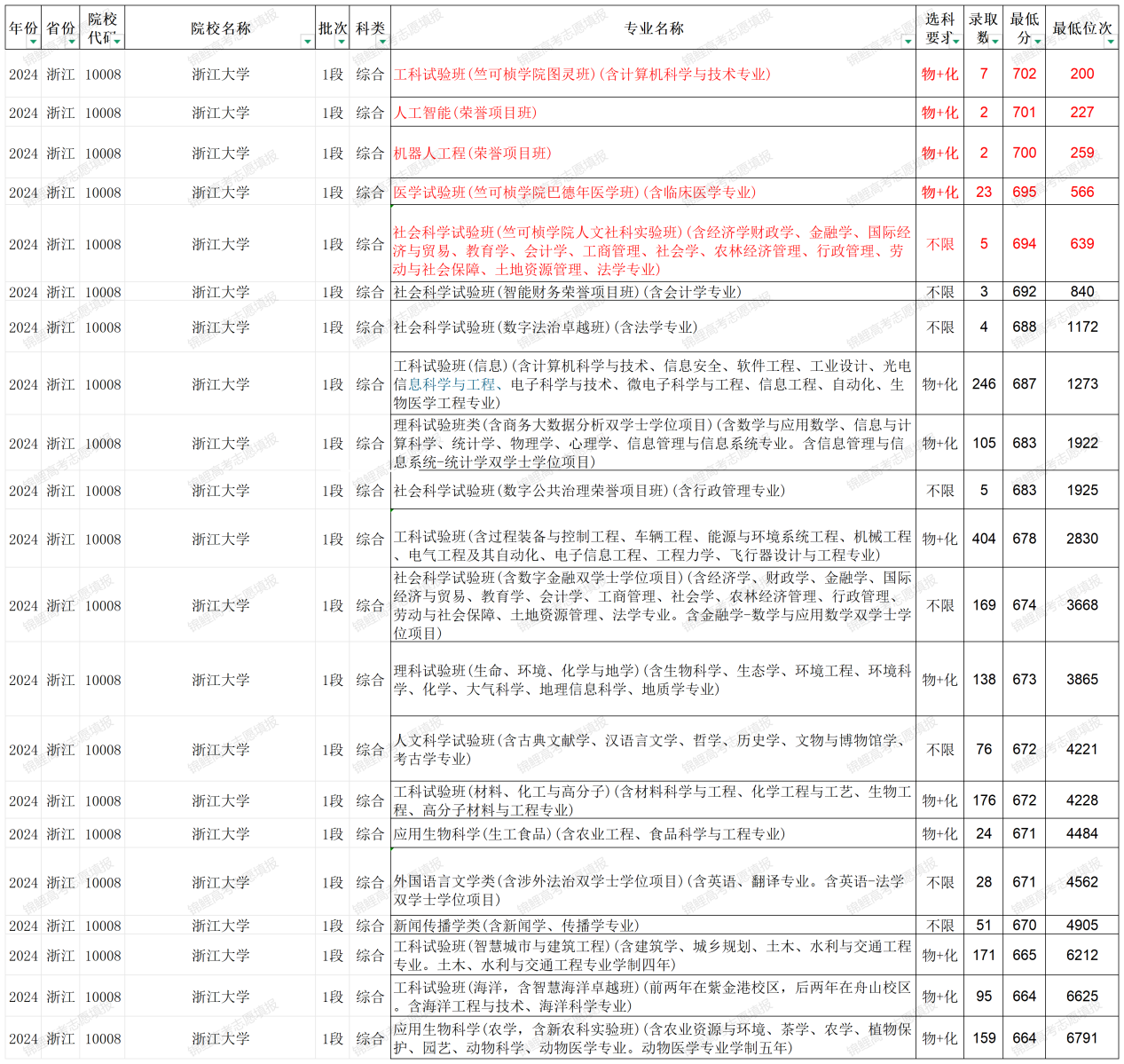Image resolution: width=1124 pixels, height=1064 pixels.
Task: Open the 院校代码 column filter dropdown
Action: point(117,41)
